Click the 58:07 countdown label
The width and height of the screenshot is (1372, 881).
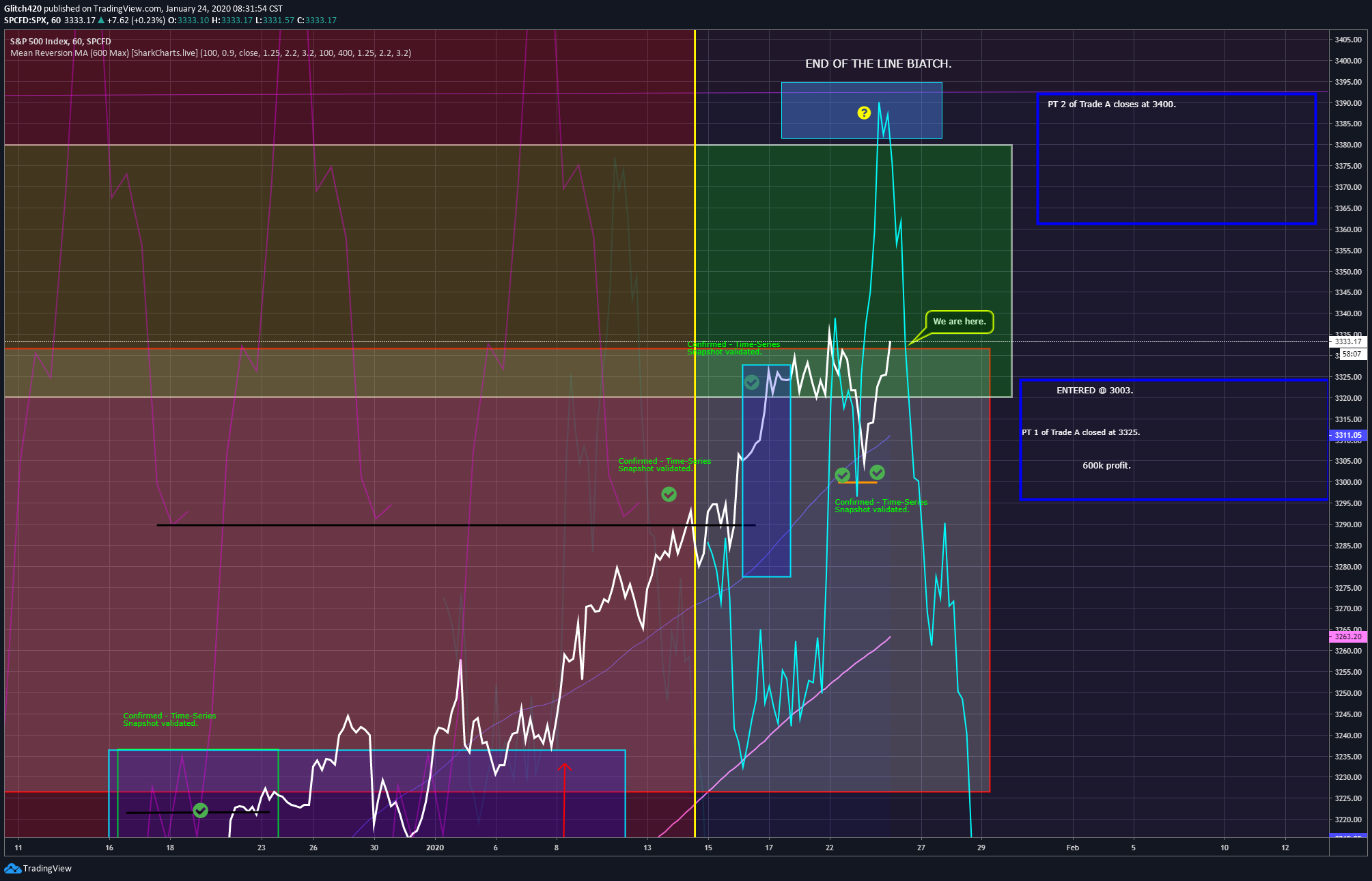coord(1352,354)
